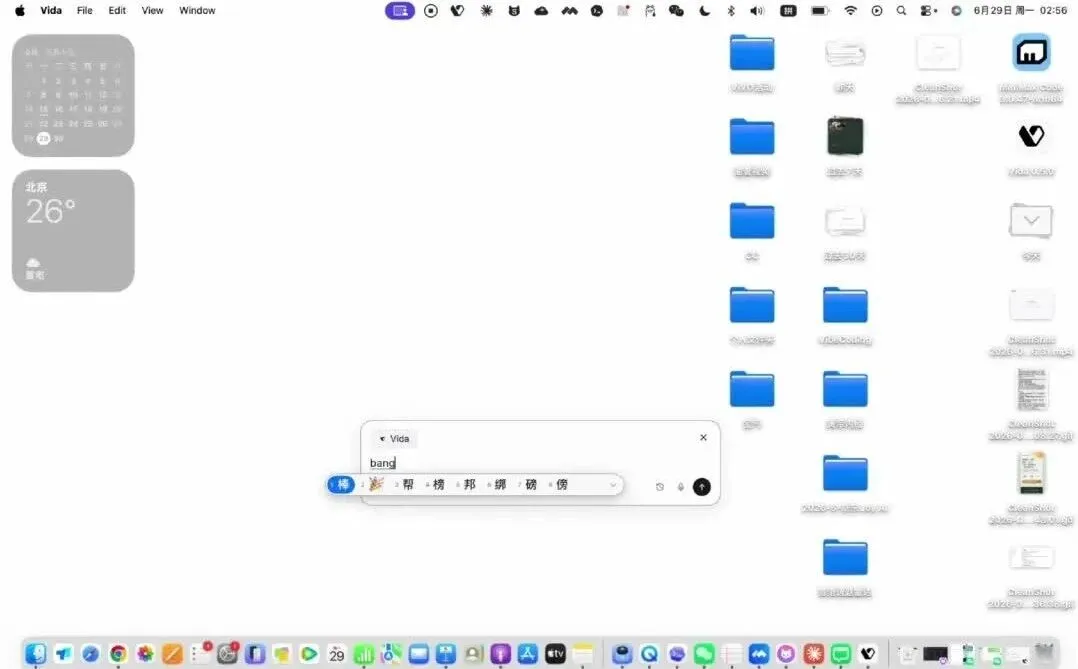Click the first blue desktop folder below the menu bar
This screenshot has height=669, width=1078.
point(752,53)
